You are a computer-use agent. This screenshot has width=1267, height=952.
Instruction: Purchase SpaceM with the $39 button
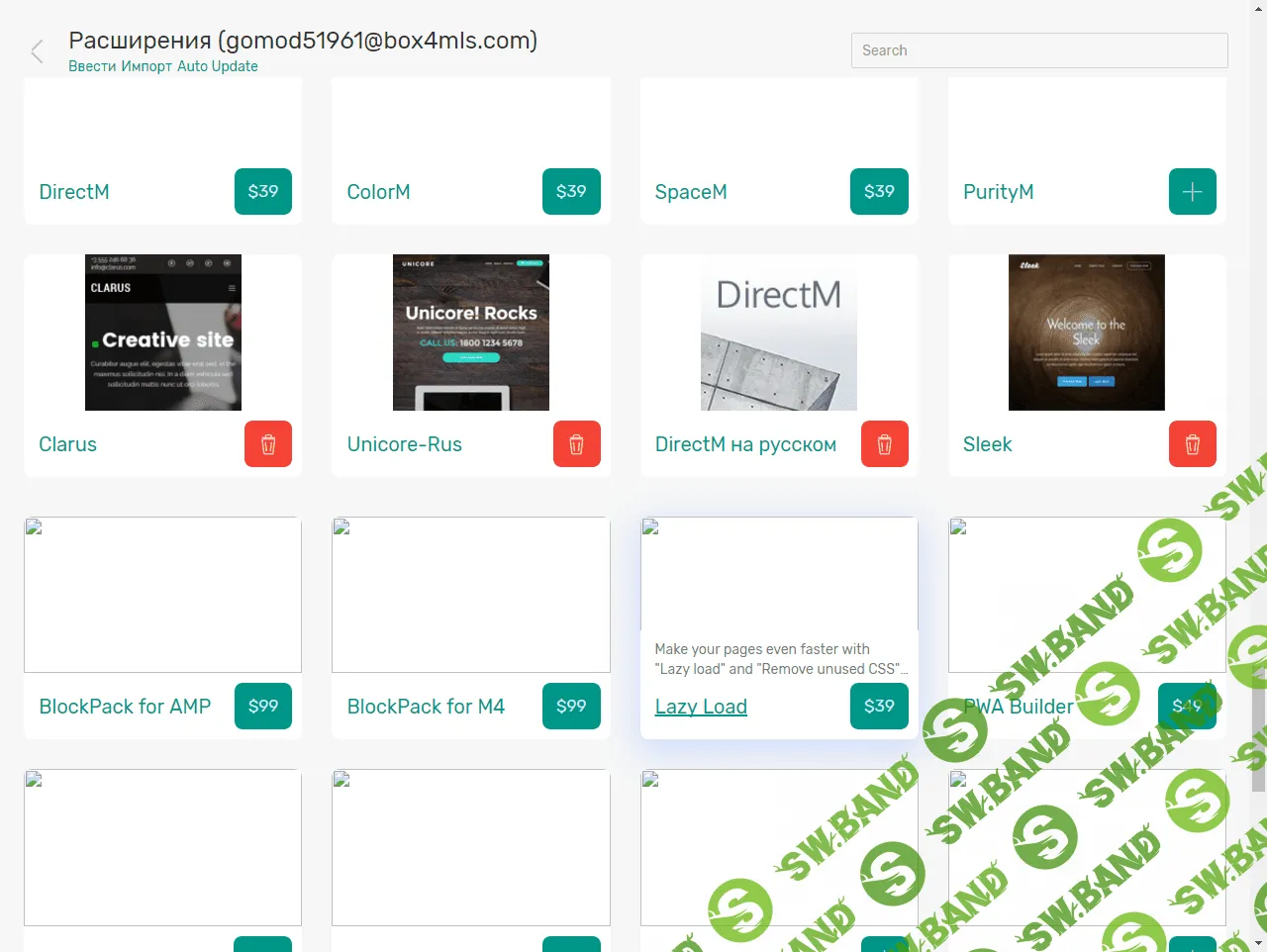(878, 192)
